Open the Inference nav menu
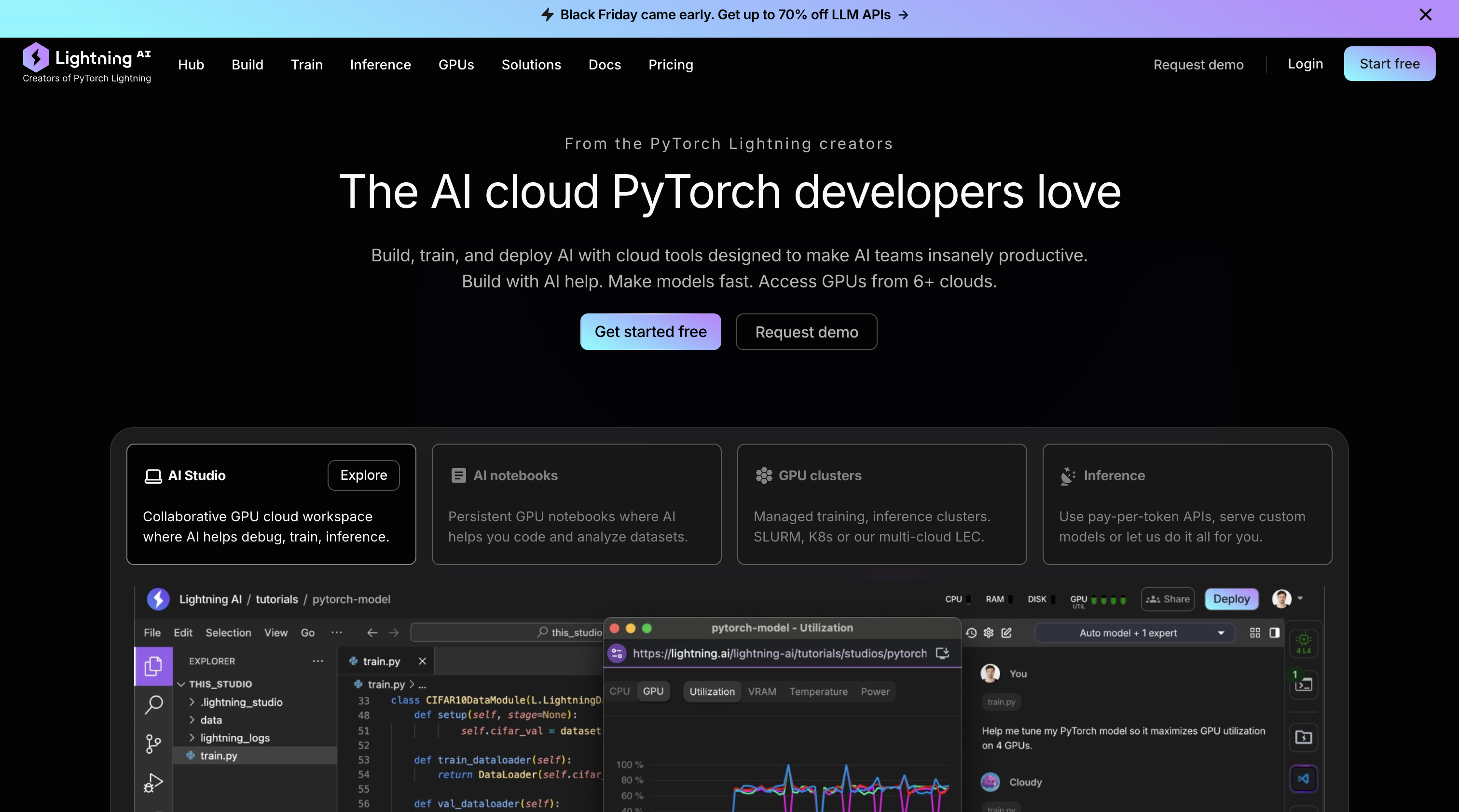The height and width of the screenshot is (812, 1459). pyautogui.click(x=380, y=65)
